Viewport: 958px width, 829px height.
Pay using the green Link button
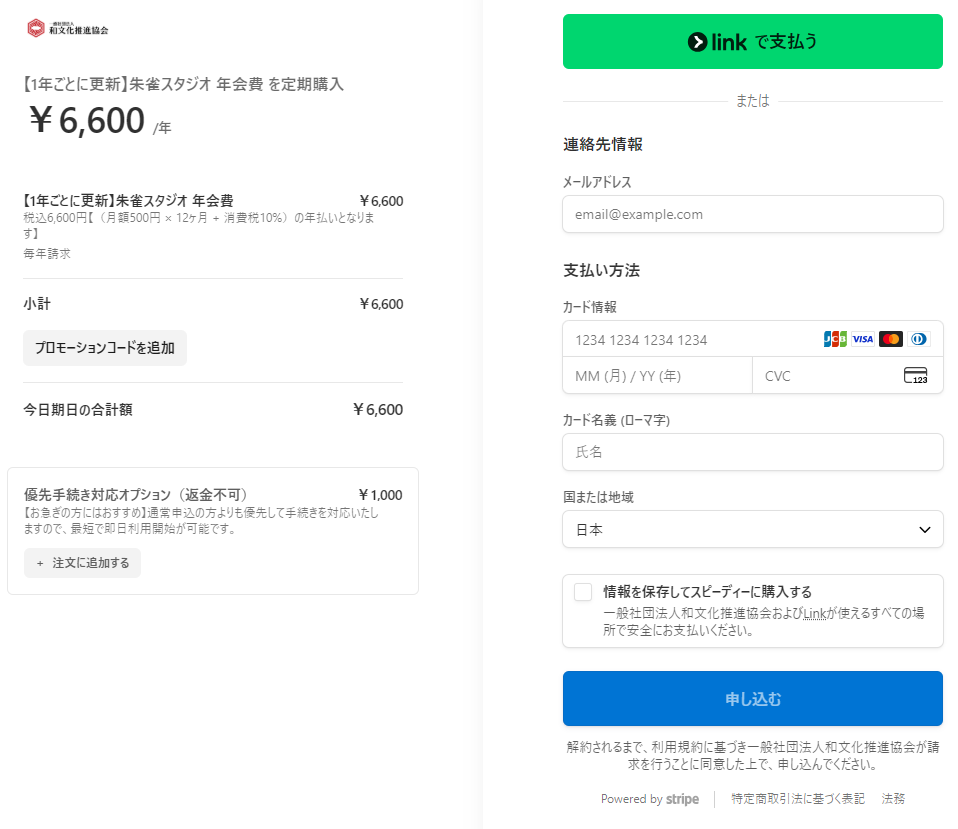tap(752, 42)
